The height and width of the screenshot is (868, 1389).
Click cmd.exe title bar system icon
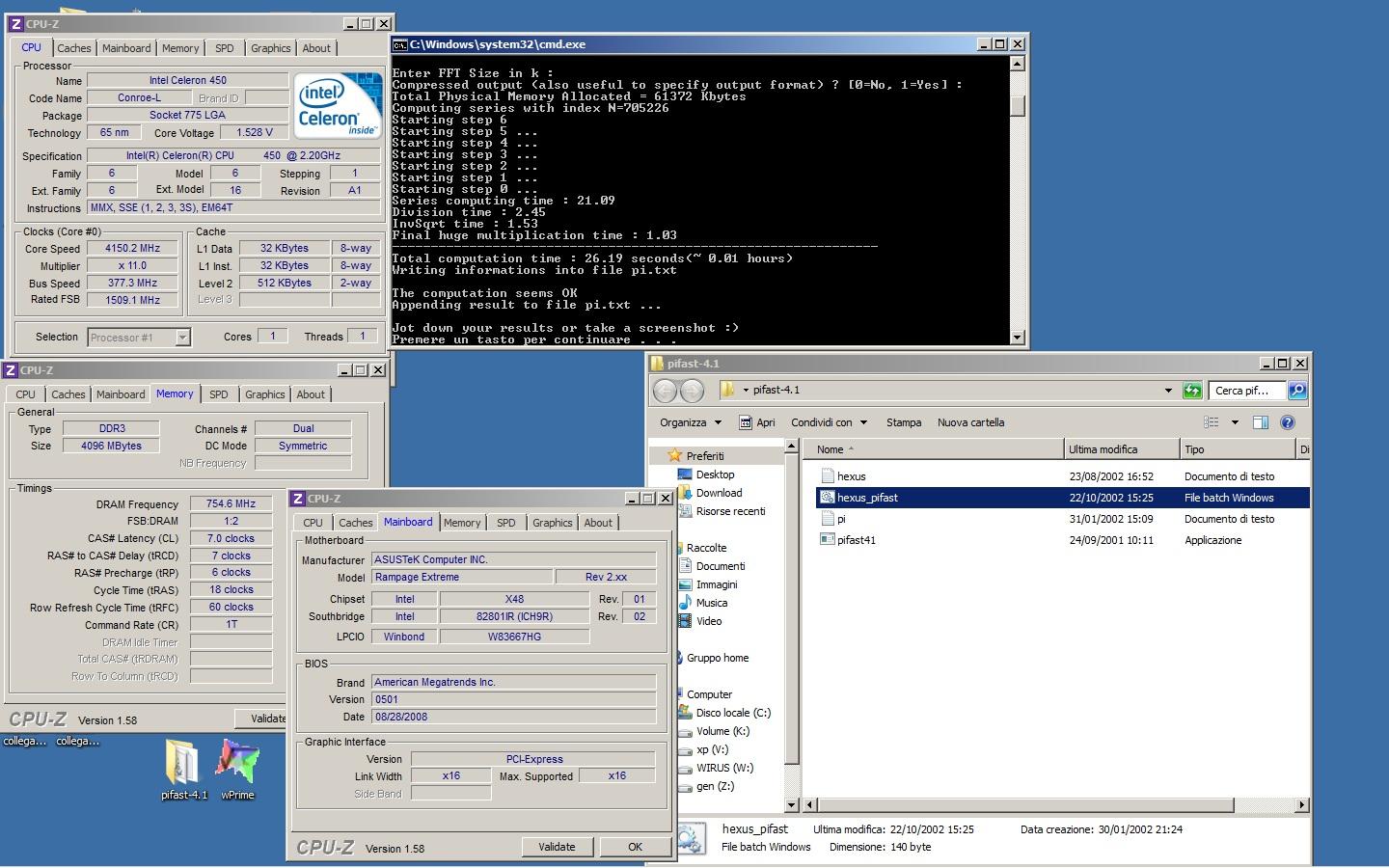(x=399, y=44)
